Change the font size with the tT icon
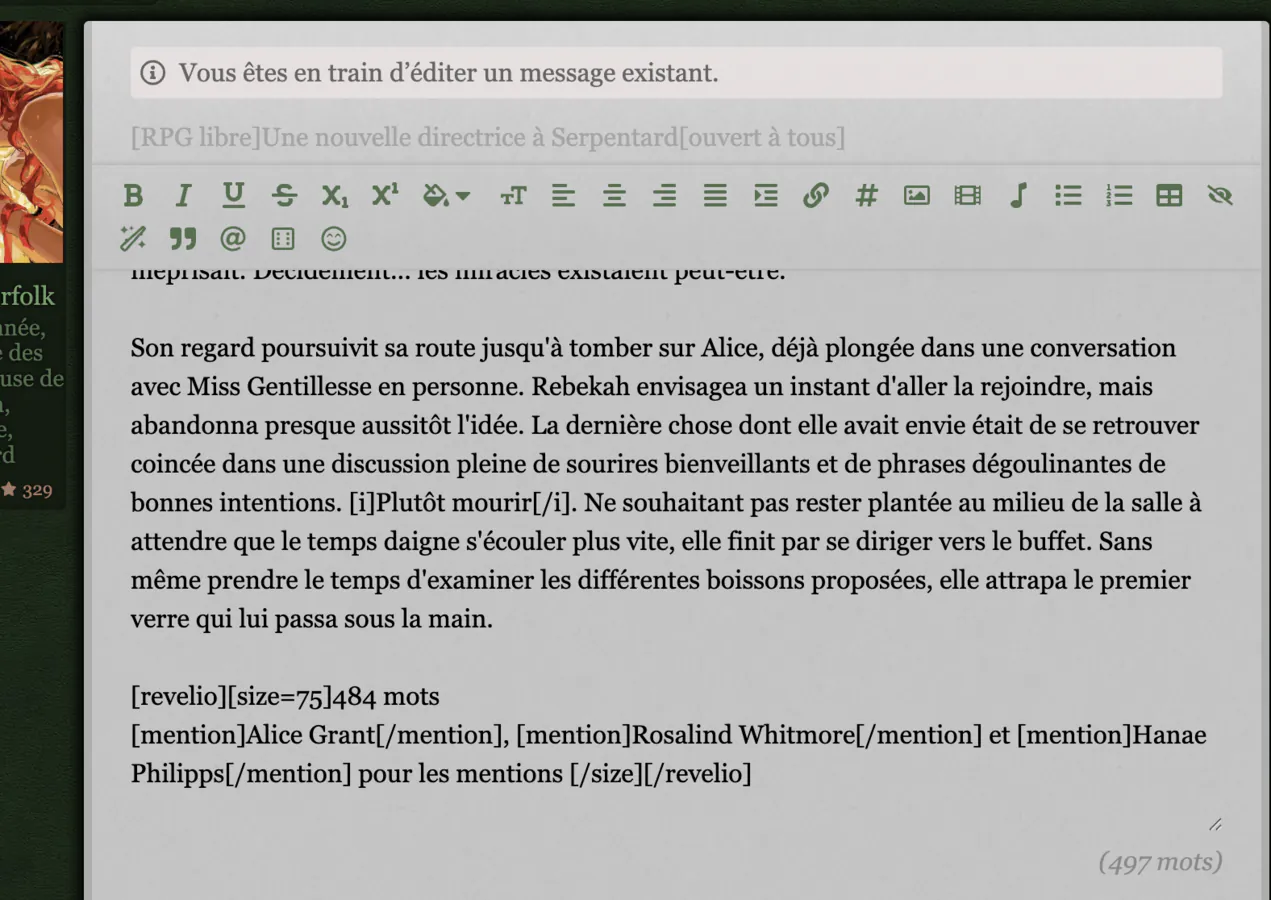Screen dimensions: 1271x900 513,196
